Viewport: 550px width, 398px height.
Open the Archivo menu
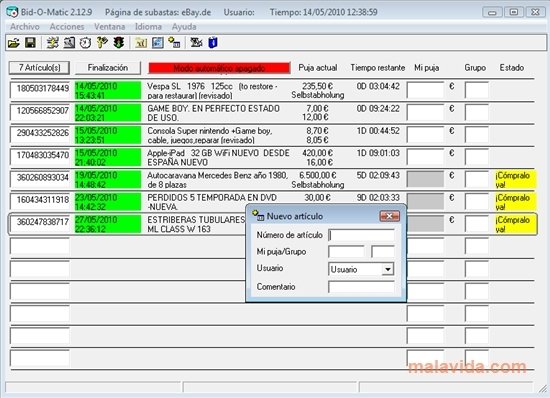pyautogui.click(x=25, y=27)
